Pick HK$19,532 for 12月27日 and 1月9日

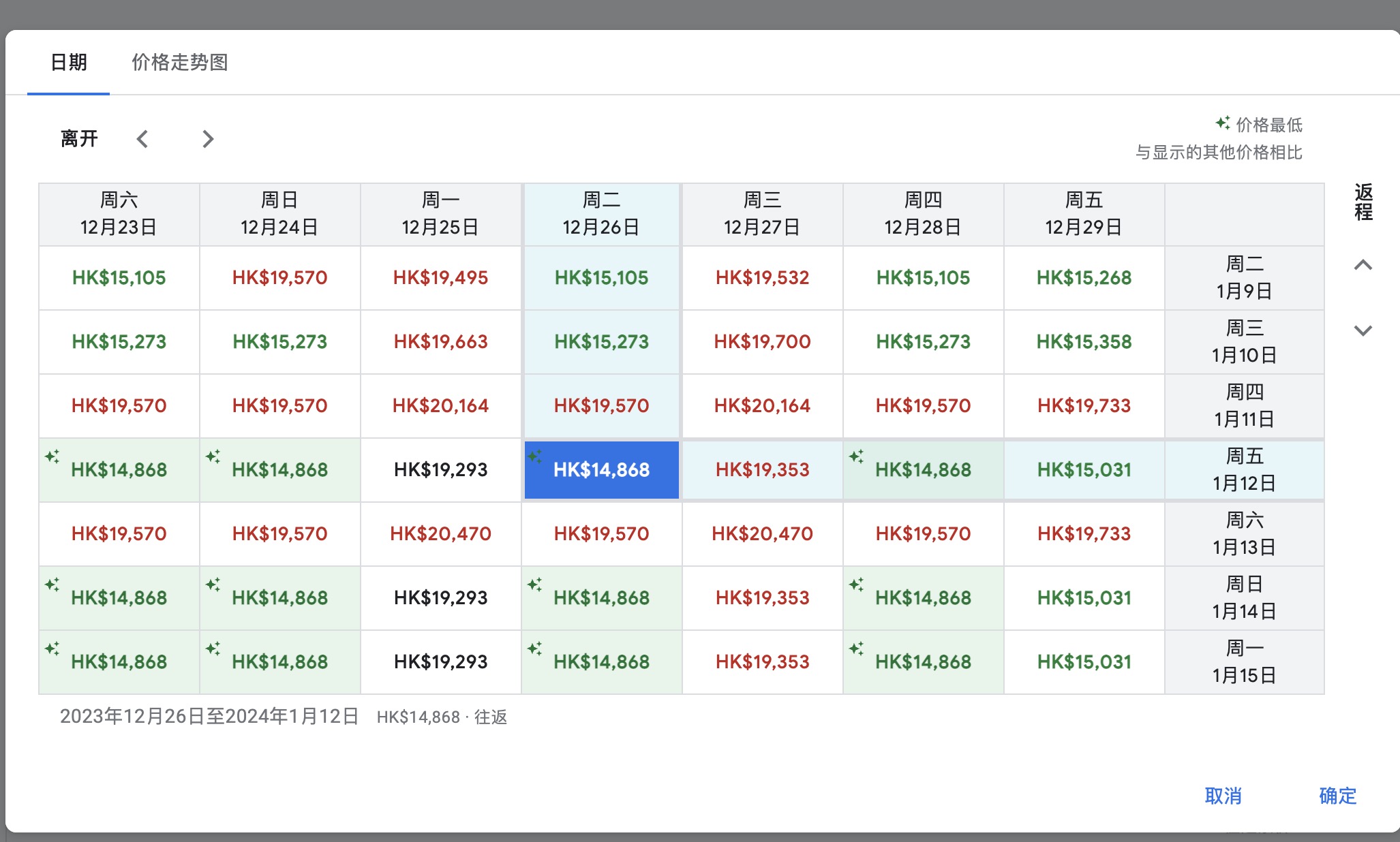coord(763,278)
